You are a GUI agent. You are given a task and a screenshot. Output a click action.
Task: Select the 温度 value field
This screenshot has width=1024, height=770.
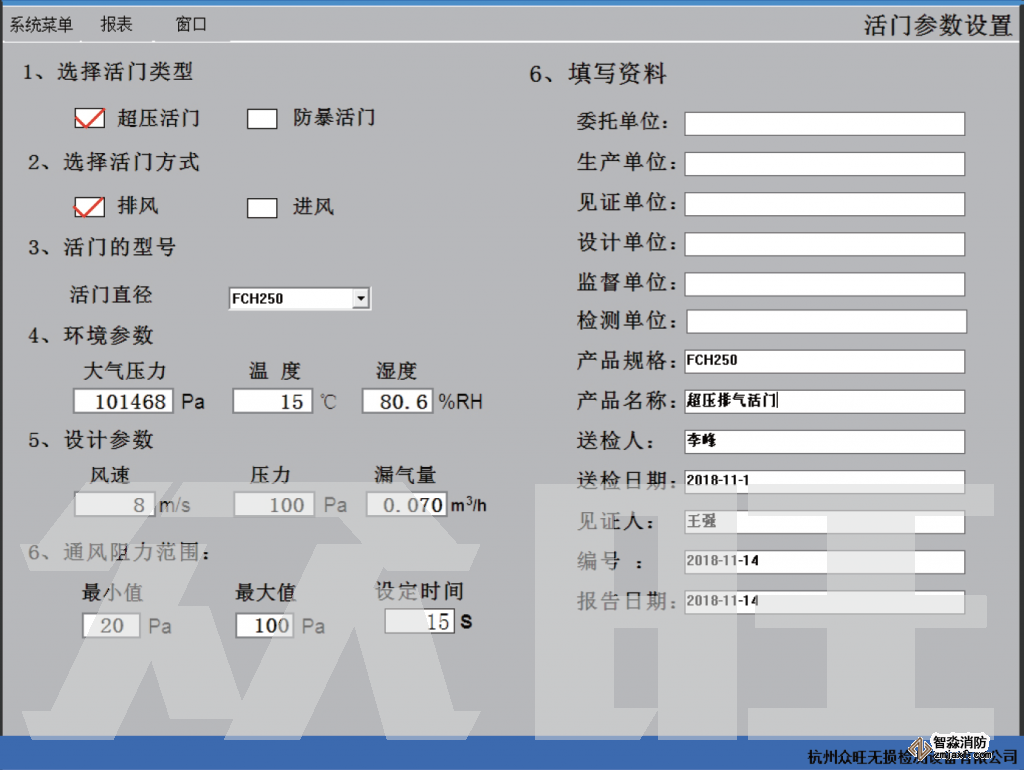click(x=272, y=402)
